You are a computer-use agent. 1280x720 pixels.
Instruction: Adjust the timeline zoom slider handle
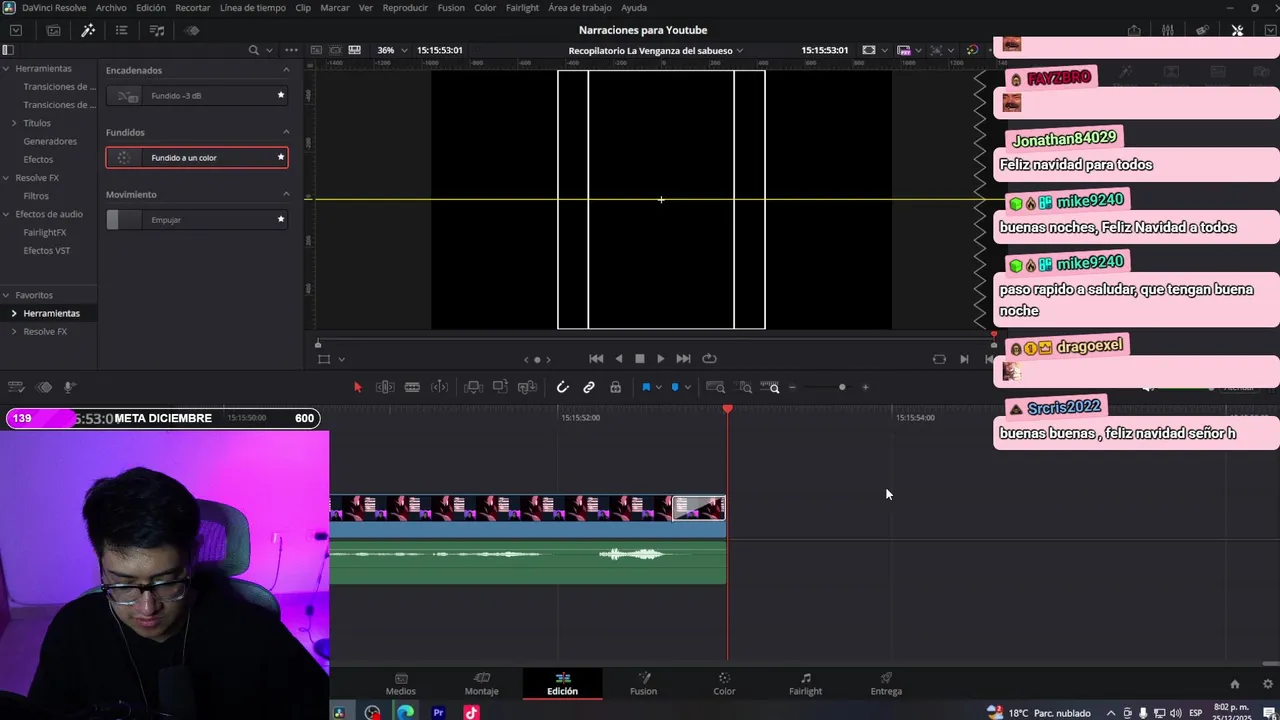click(x=842, y=387)
